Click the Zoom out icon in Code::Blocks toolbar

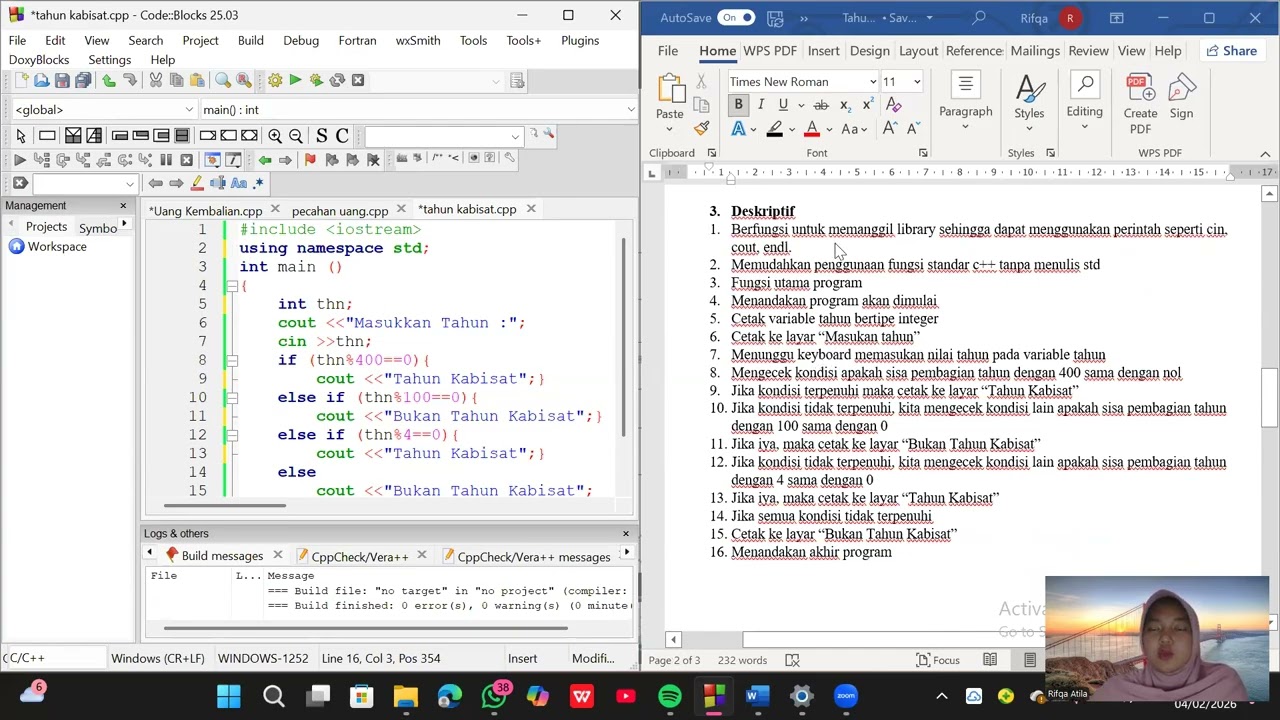(x=296, y=136)
